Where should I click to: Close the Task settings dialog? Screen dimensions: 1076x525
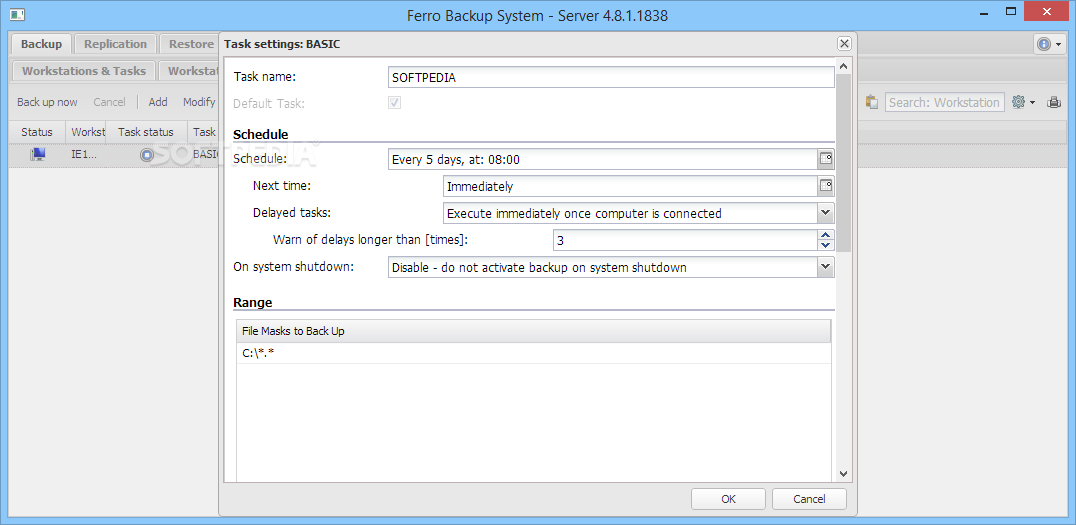tap(844, 44)
